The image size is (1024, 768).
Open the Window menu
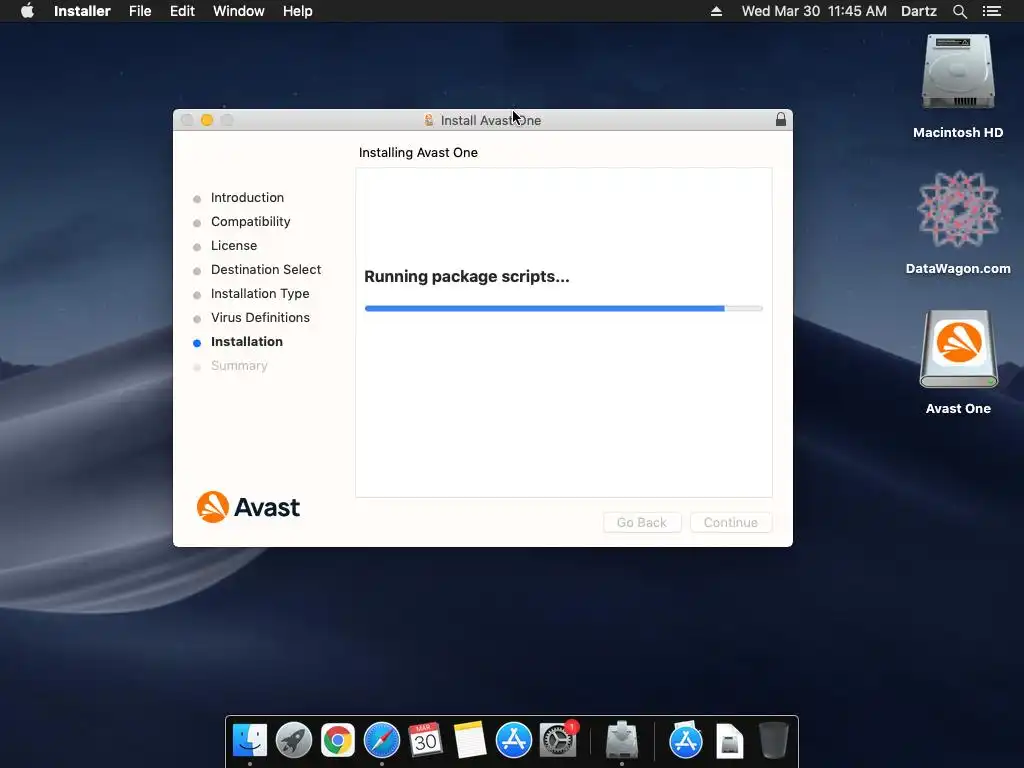pyautogui.click(x=238, y=11)
